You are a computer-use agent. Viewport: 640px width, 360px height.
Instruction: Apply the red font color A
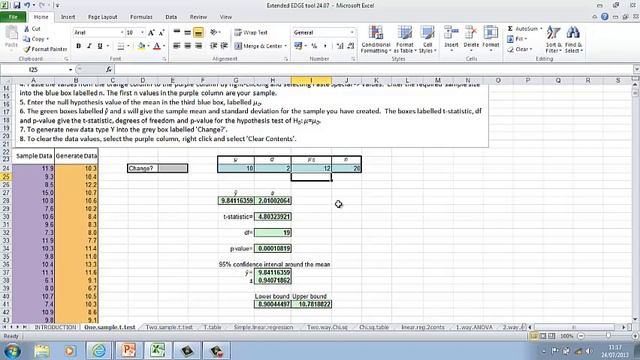[157, 46]
